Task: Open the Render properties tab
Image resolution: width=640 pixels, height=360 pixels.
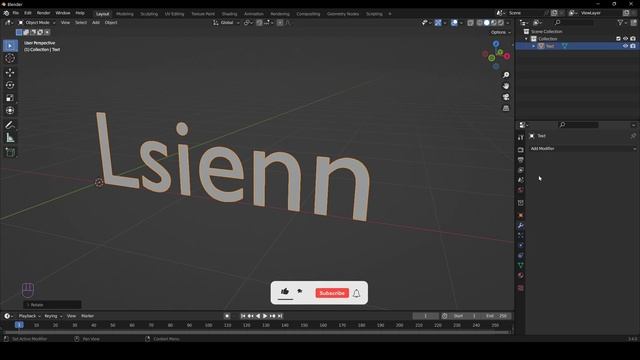Action: [520, 150]
